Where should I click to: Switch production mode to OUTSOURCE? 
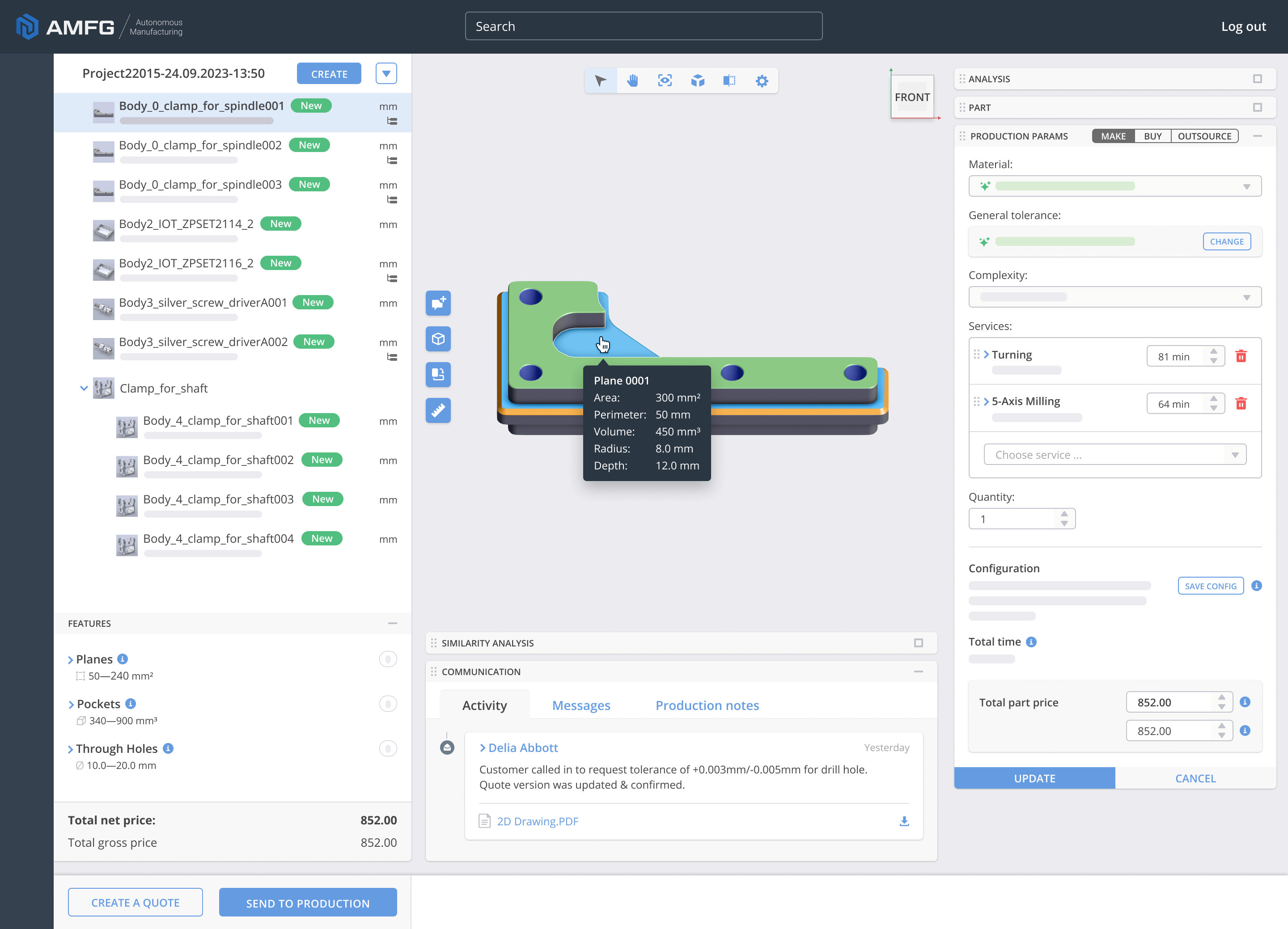coord(1204,136)
